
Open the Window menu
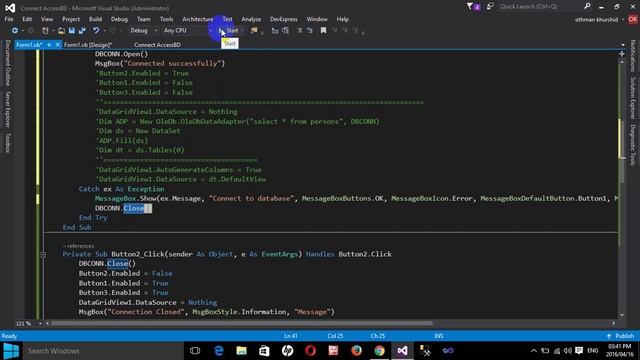[x=317, y=19]
